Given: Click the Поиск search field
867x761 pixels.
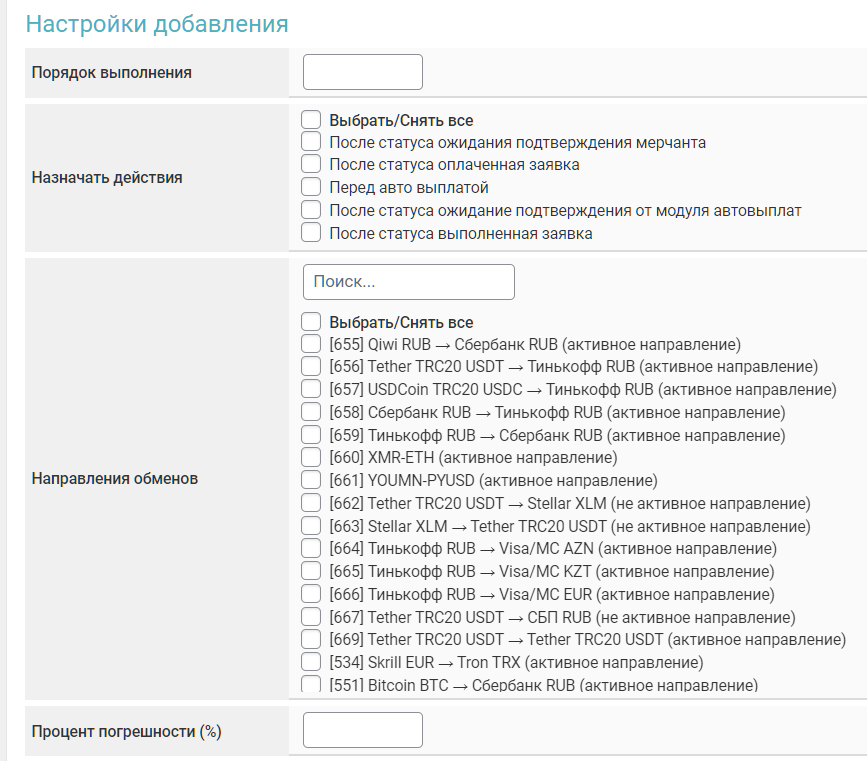Looking at the screenshot, I should click(408, 282).
